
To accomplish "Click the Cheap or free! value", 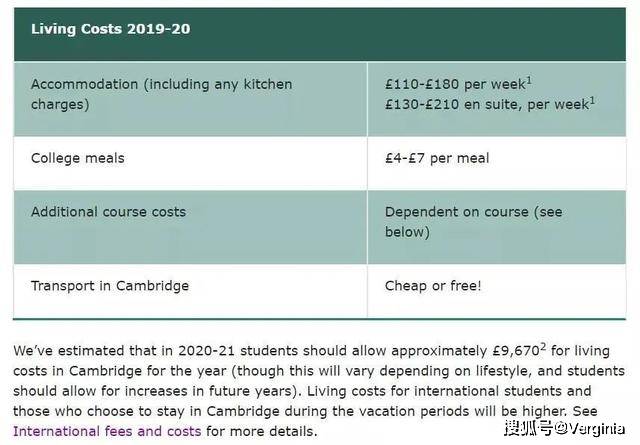I will [433, 286].
